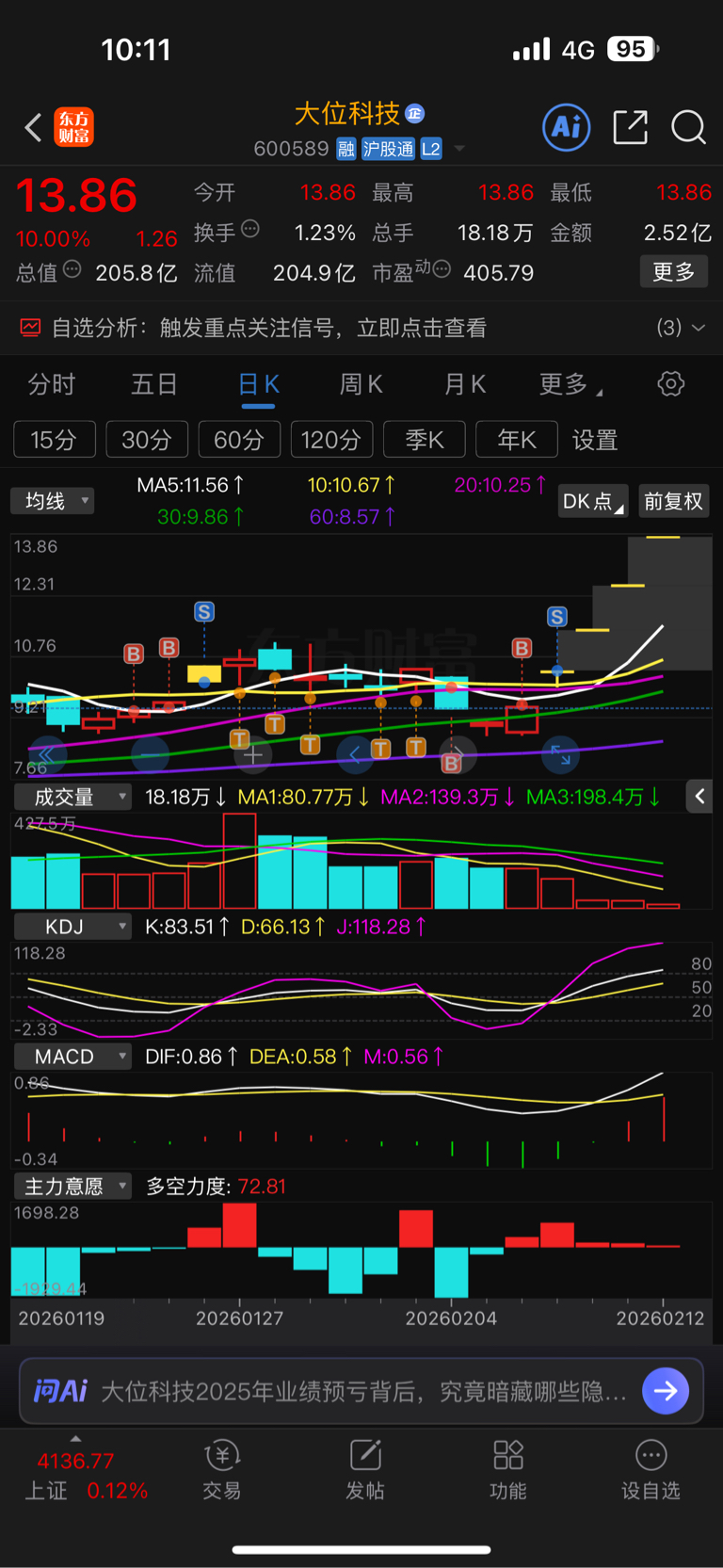The image size is (723, 1568).
Task: Tap the 自选分析 chart icon
Action: pos(30,328)
